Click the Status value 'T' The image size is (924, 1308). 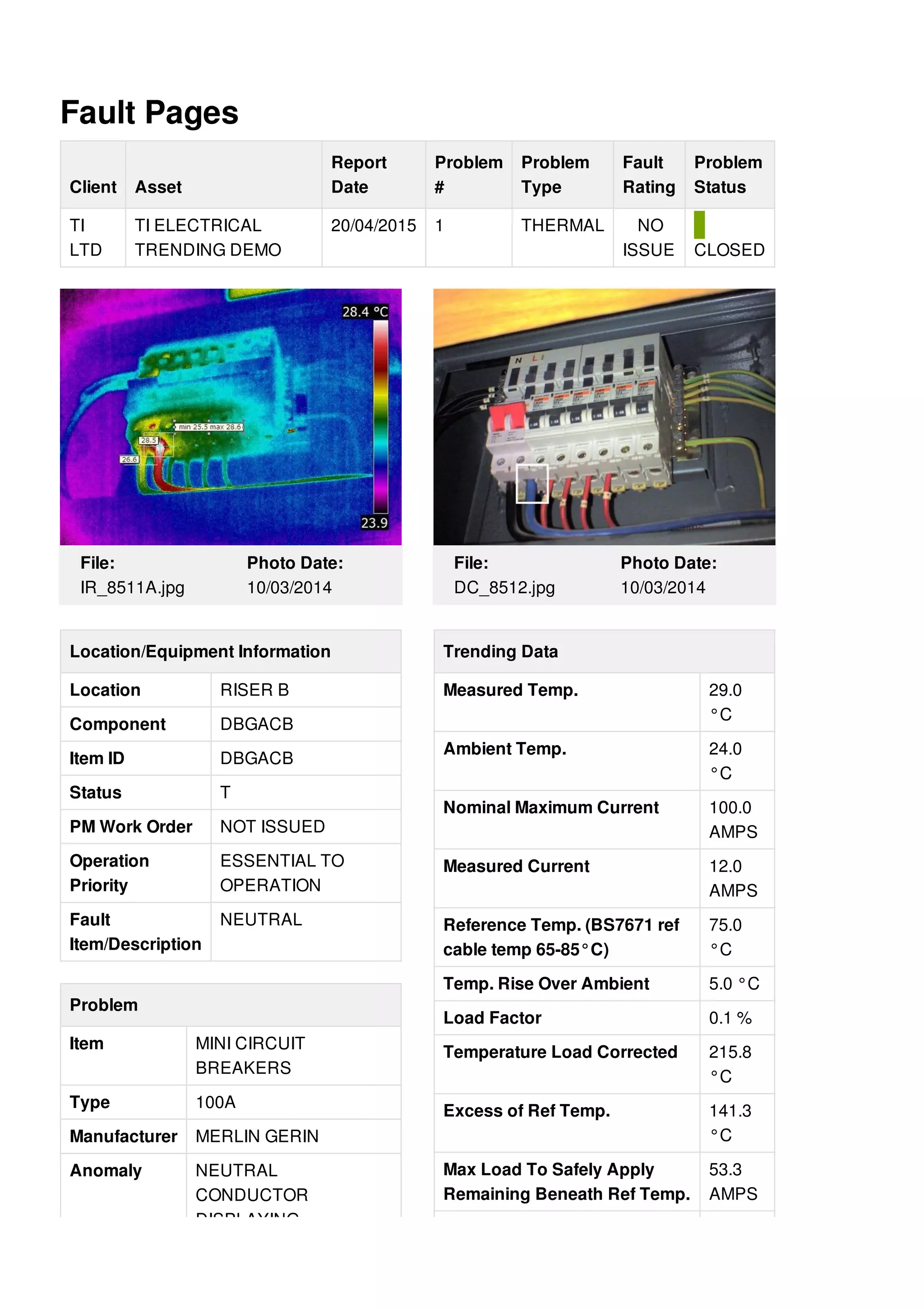(x=226, y=793)
